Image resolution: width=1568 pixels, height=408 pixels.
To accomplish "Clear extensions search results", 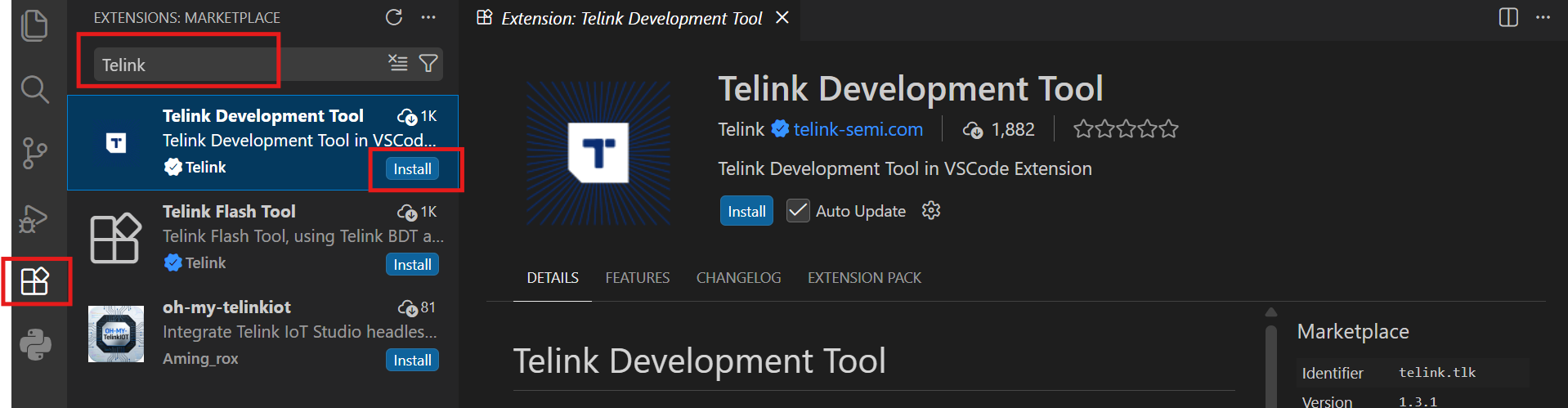I will (x=397, y=63).
